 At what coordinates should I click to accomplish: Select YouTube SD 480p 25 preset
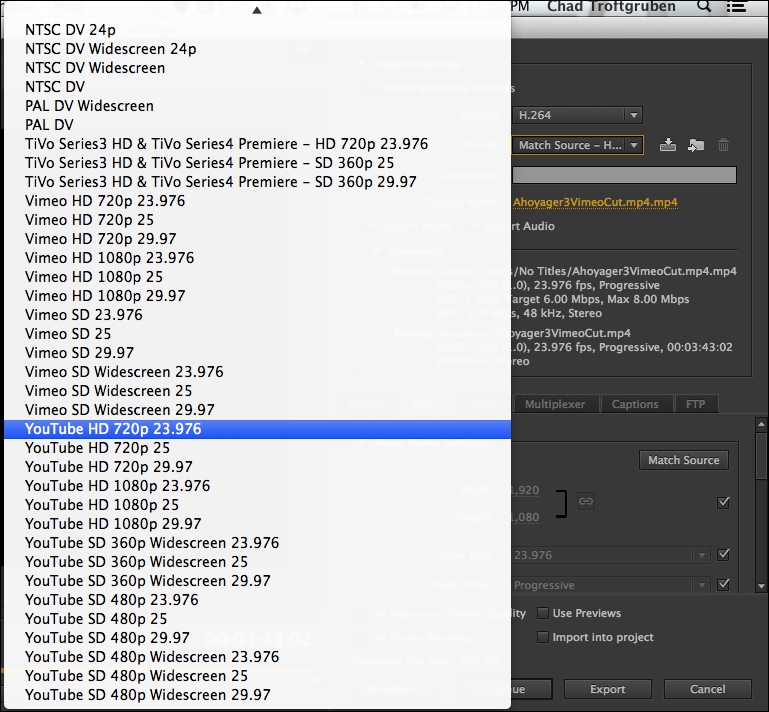pyautogui.click(x=257, y=619)
